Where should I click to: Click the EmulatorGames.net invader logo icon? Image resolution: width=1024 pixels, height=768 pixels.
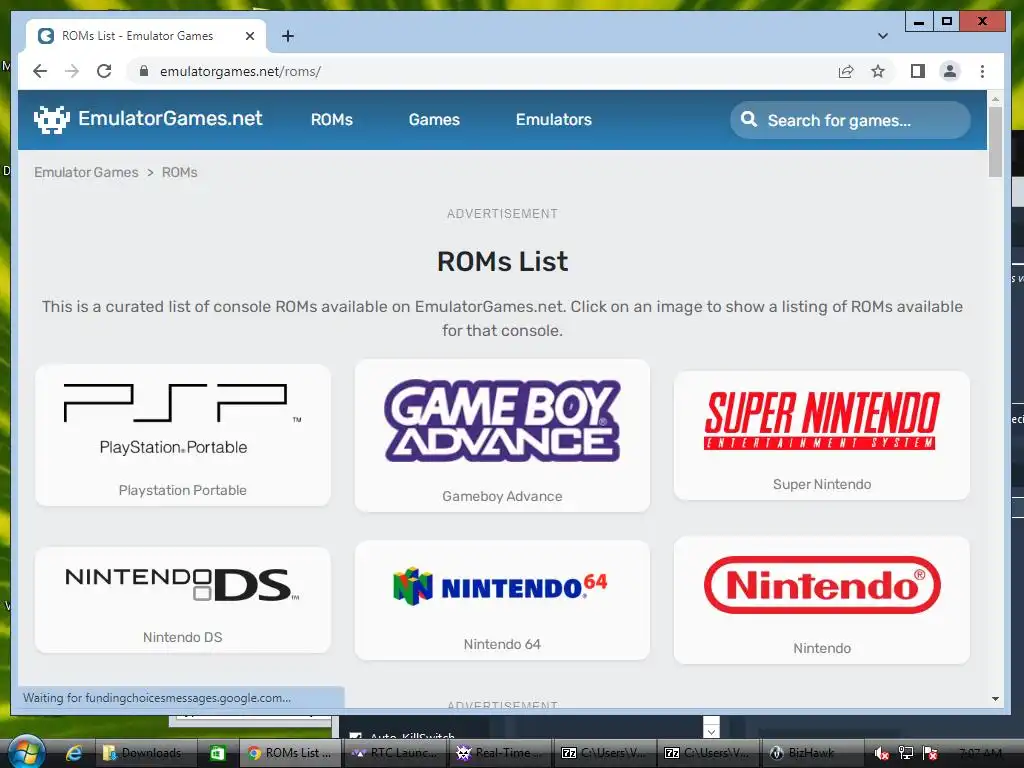(52, 120)
